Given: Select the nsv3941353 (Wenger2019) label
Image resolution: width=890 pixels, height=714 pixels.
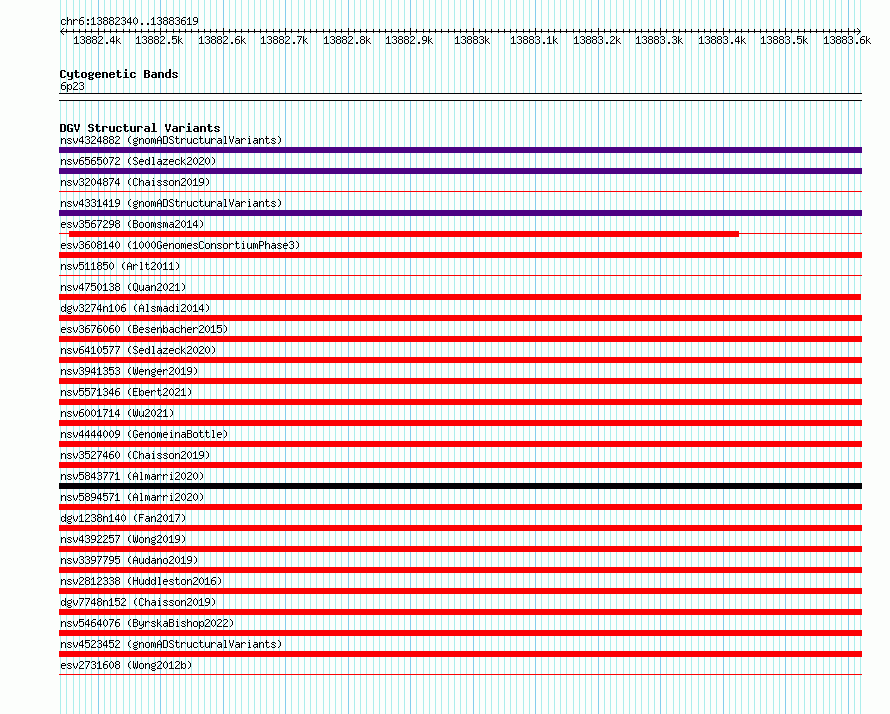Looking at the screenshot, I should click(129, 371).
